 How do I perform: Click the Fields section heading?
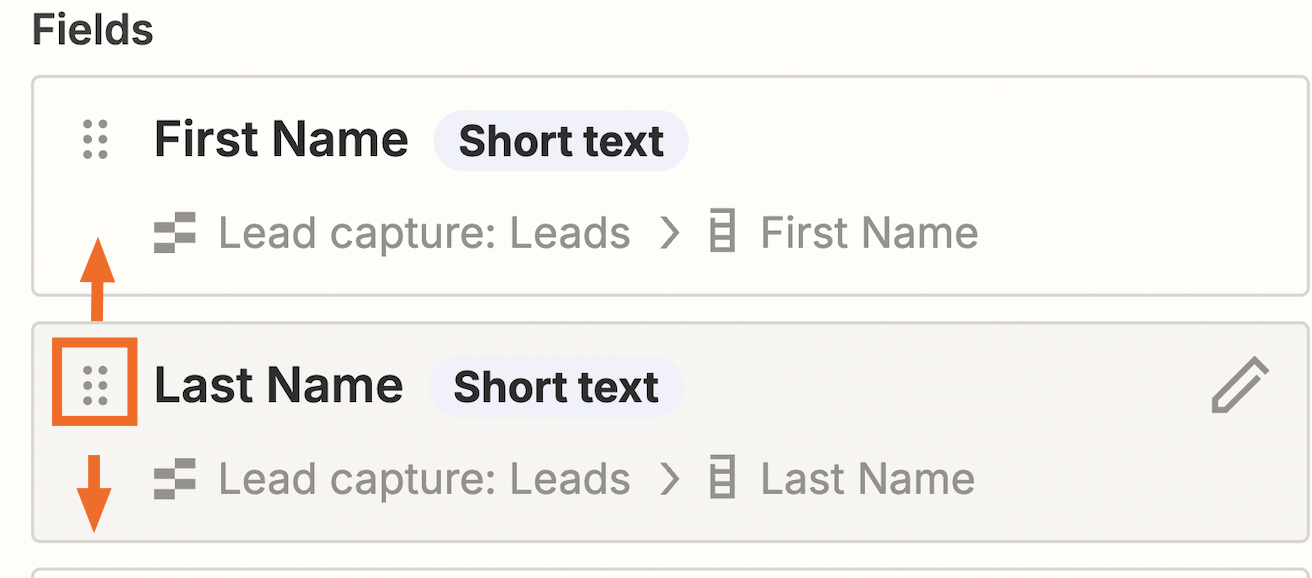[x=93, y=31]
